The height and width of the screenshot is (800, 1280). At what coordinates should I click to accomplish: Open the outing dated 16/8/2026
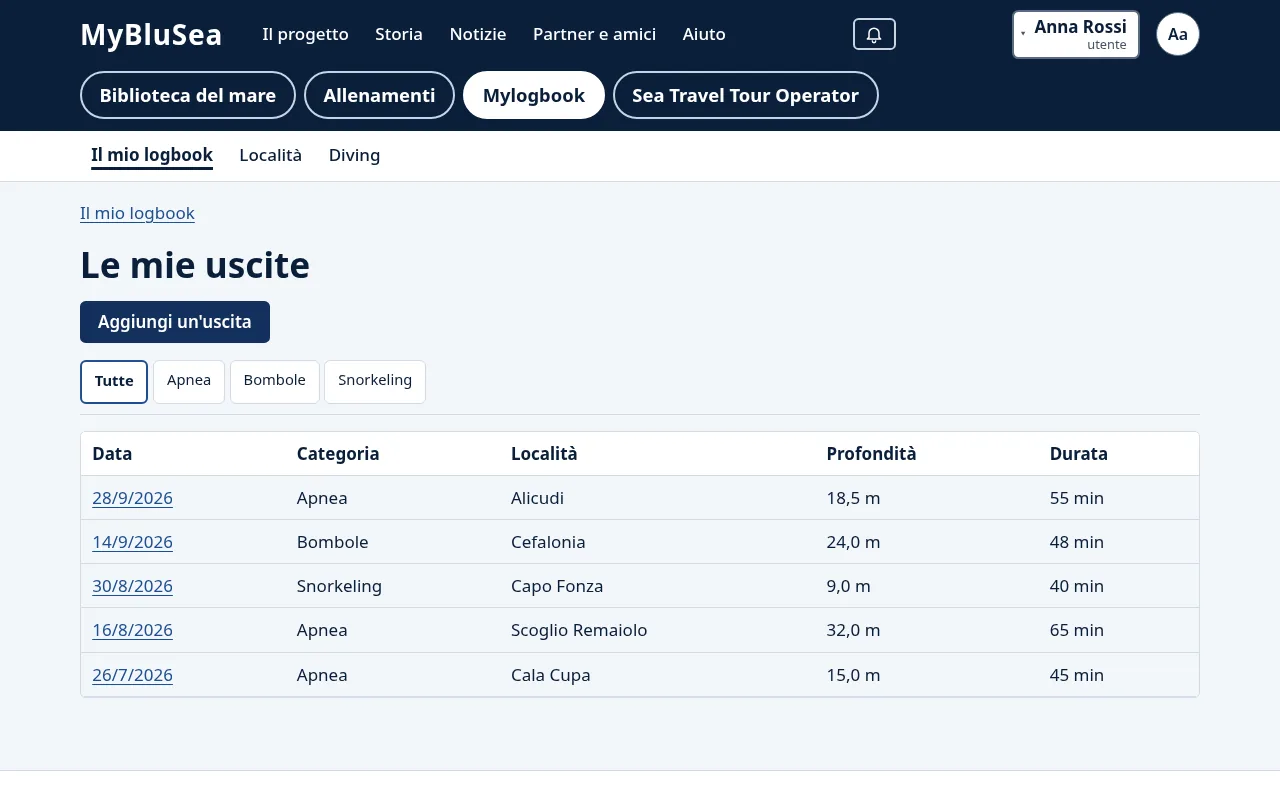pyautogui.click(x=133, y=630)
